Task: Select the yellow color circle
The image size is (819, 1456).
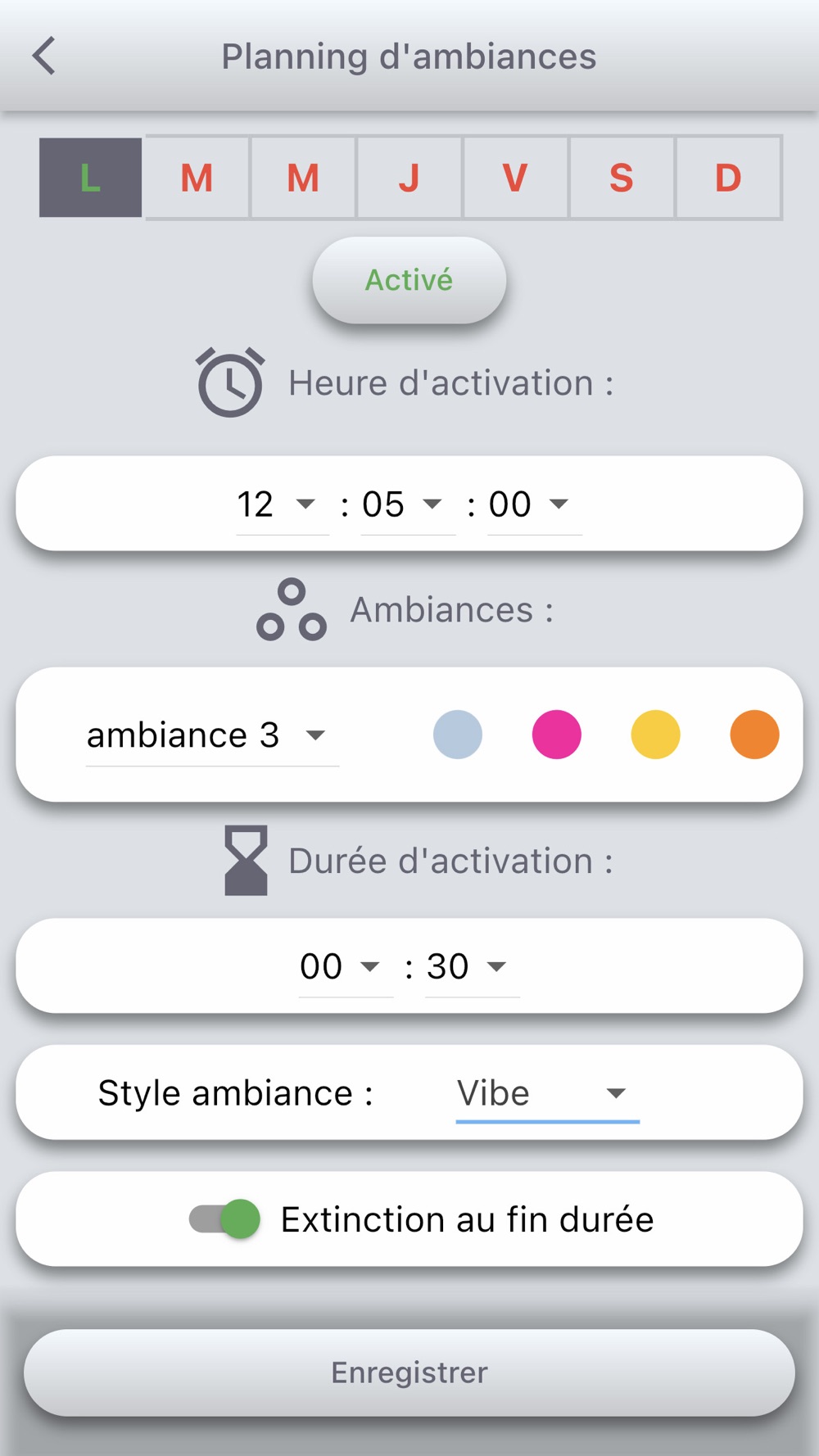Action: pos(655,735)
